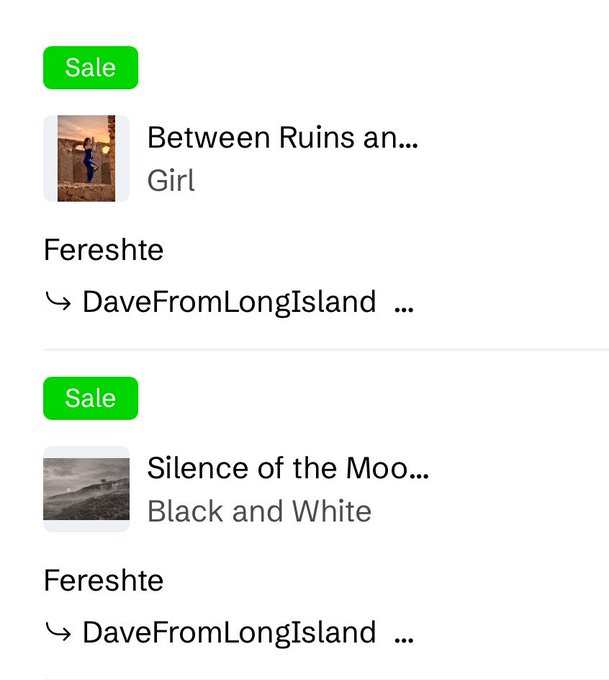Open ellipsis menu beside second DaveFromLongIsland
The width and height of the screenshot is (609, 680).
point(404,640)
